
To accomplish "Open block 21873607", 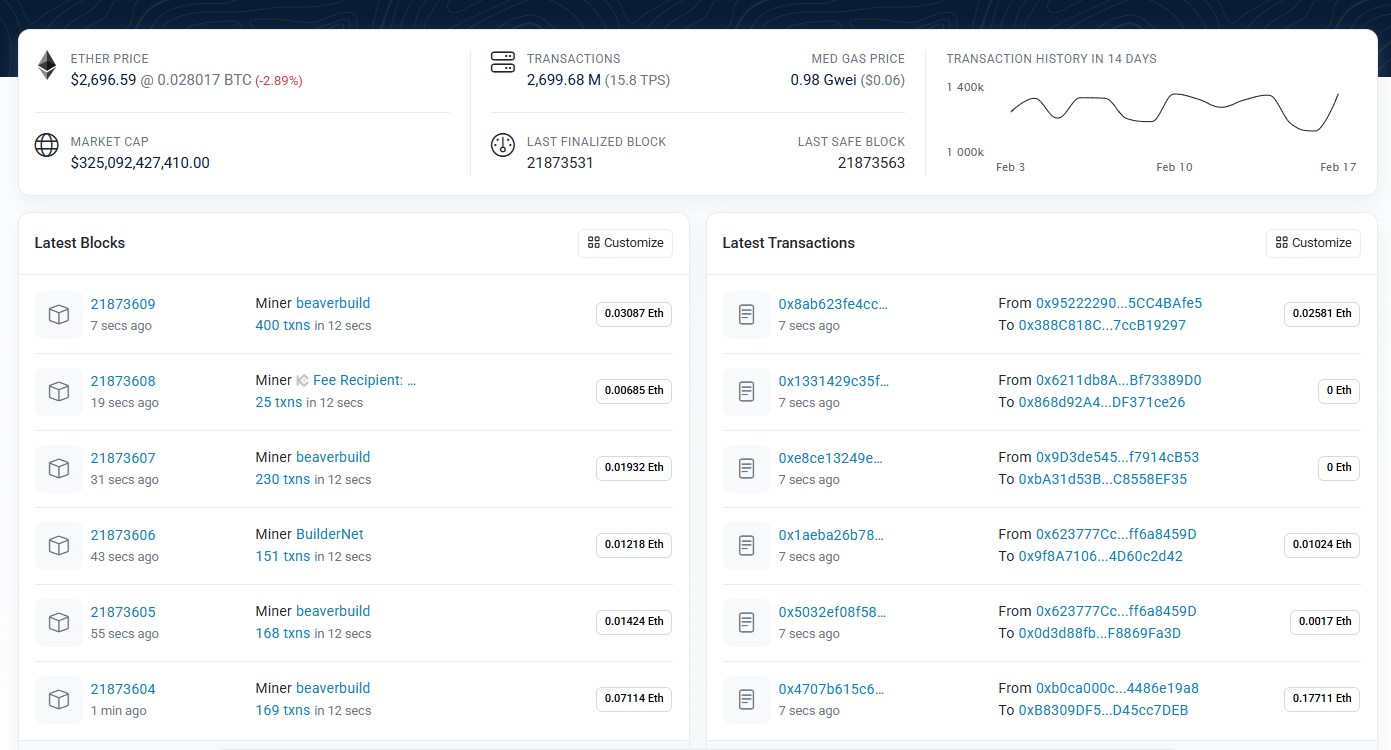I will (x=123, y=458).
